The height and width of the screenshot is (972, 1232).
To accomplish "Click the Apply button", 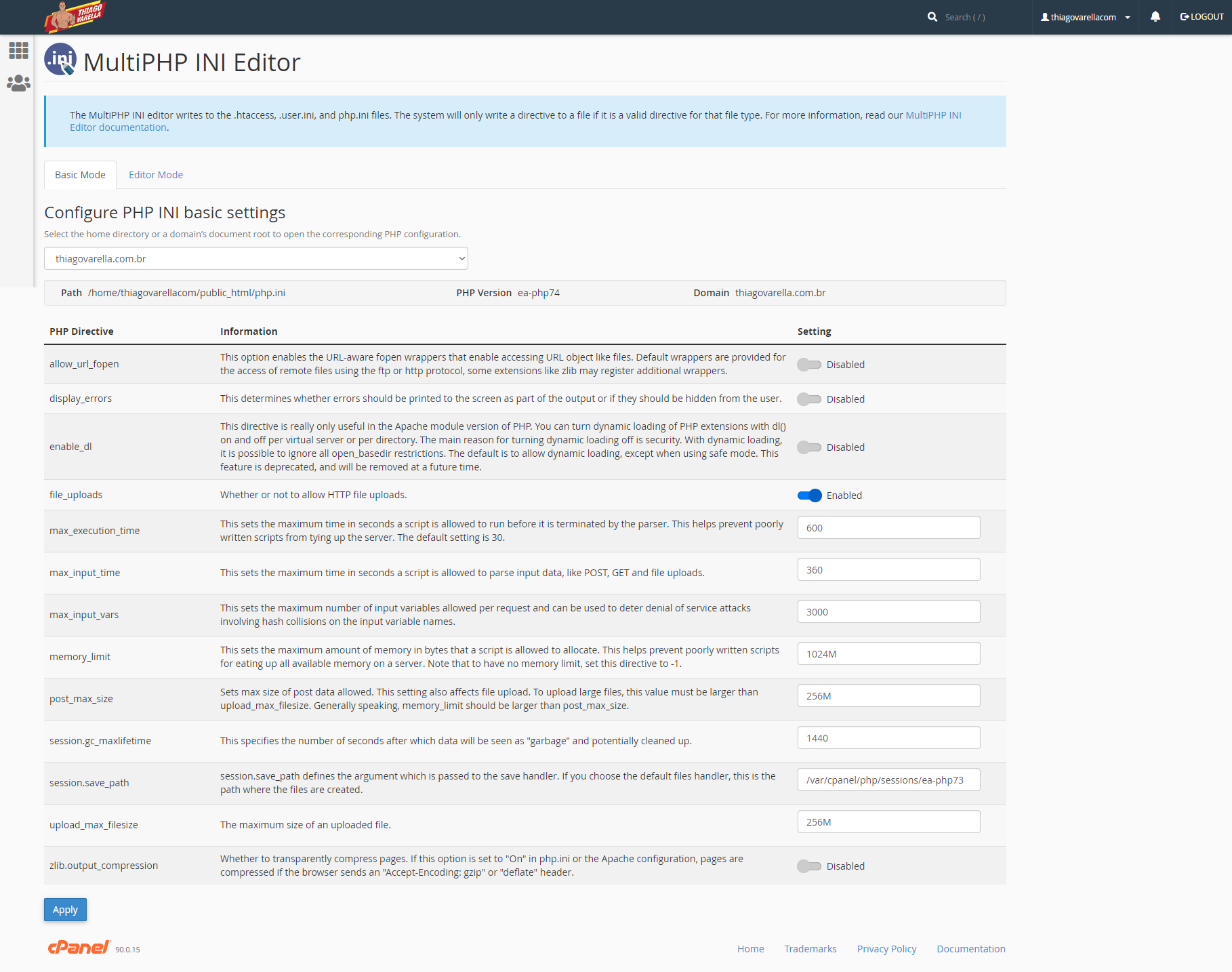I will pos(65,910).
